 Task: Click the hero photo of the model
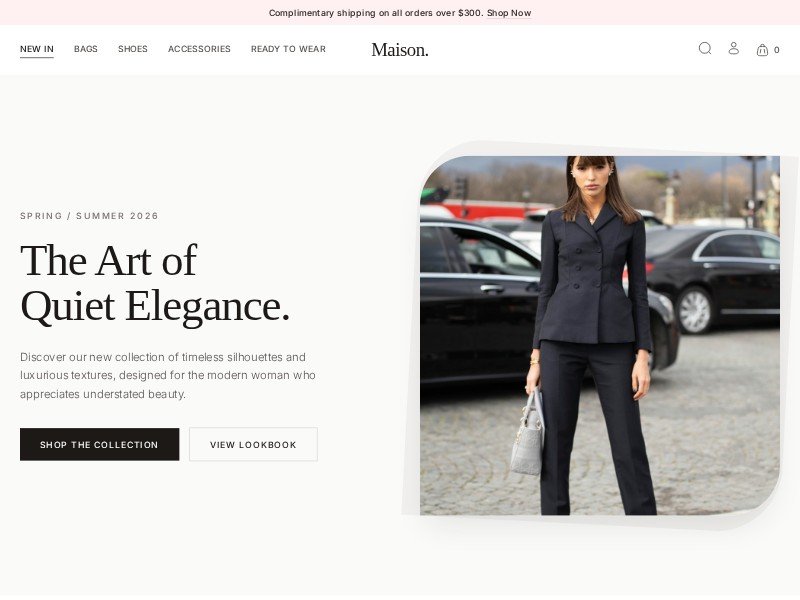click(600, 336)
